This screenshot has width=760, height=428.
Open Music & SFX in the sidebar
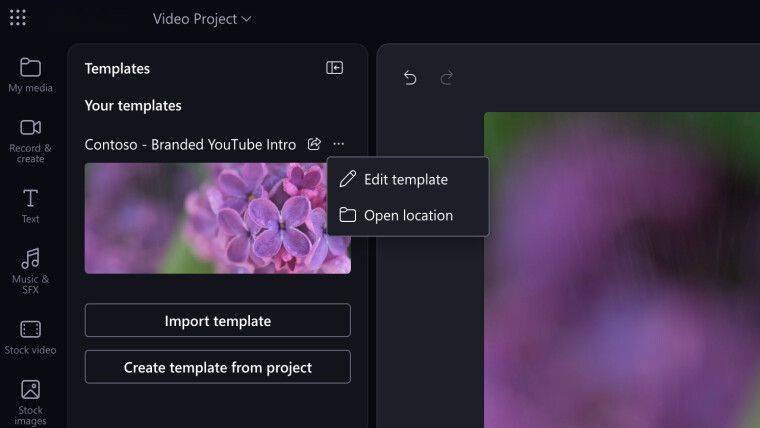tap(30, 271)
